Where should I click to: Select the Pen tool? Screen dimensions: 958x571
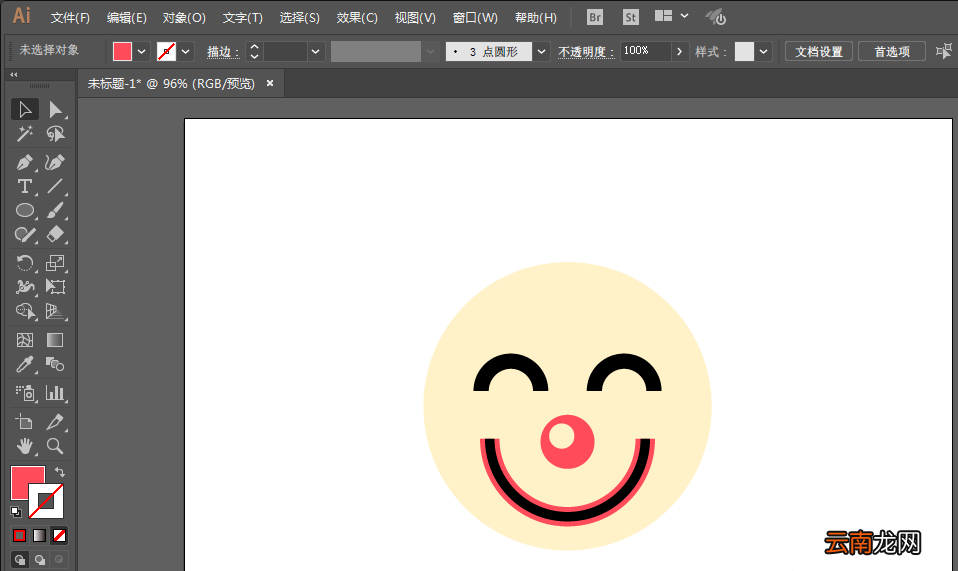click(x=24, y=162)
